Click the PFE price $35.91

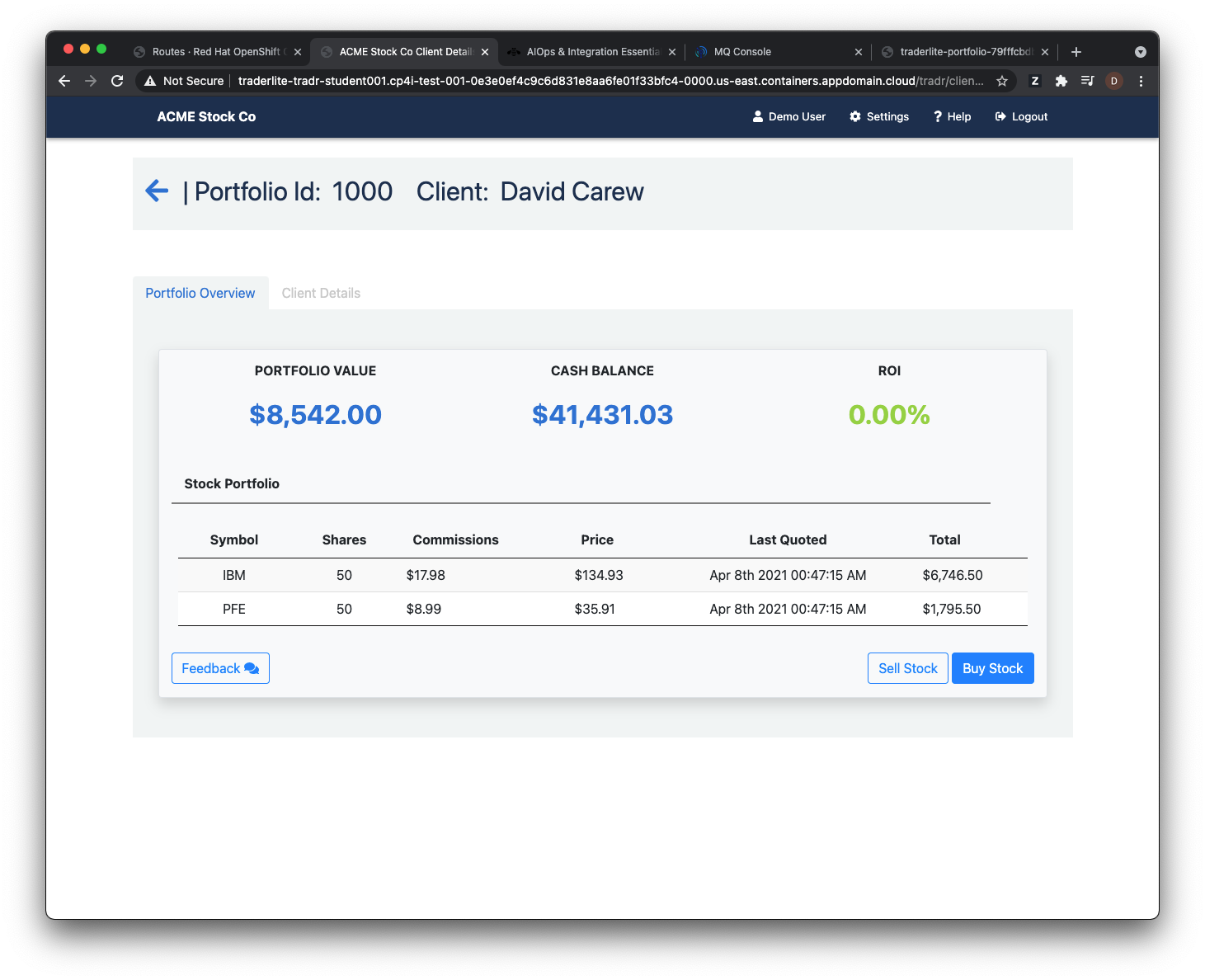click(595, 609)
